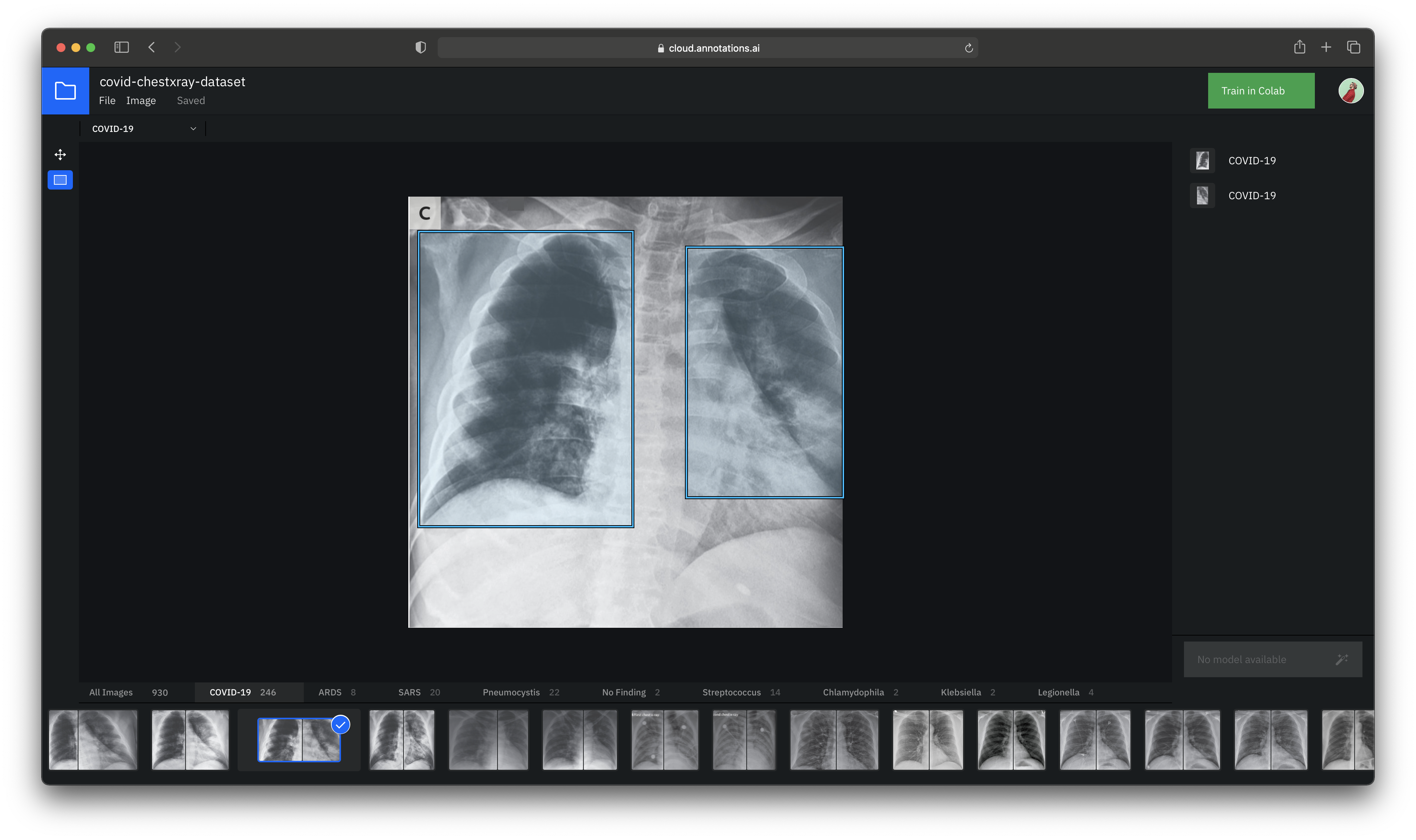1416x840 pixels.
Task: Click the magic wand auto-label icon
Action: (x=1341, y=659)
